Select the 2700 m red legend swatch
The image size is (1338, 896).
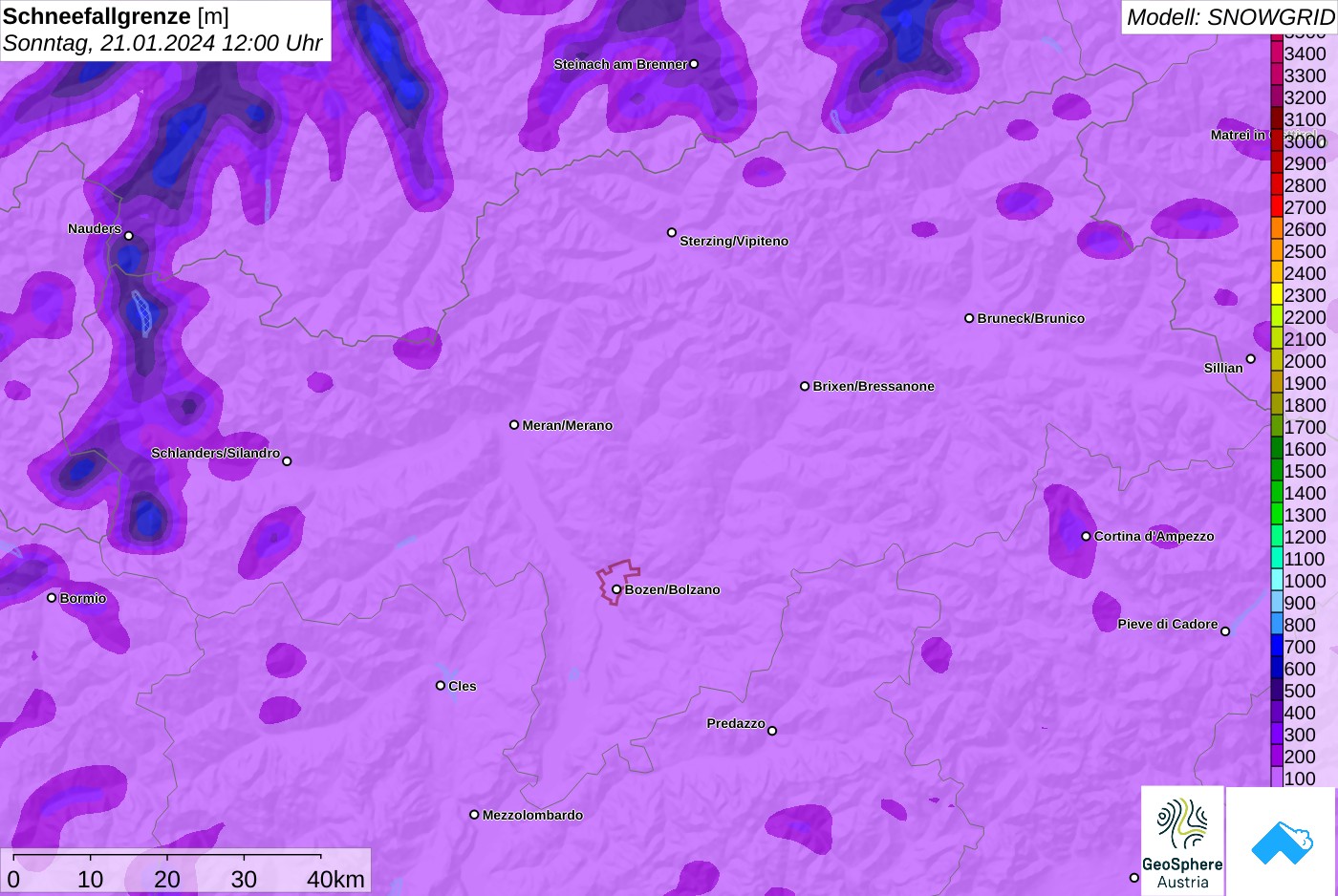click(1277, 206)
